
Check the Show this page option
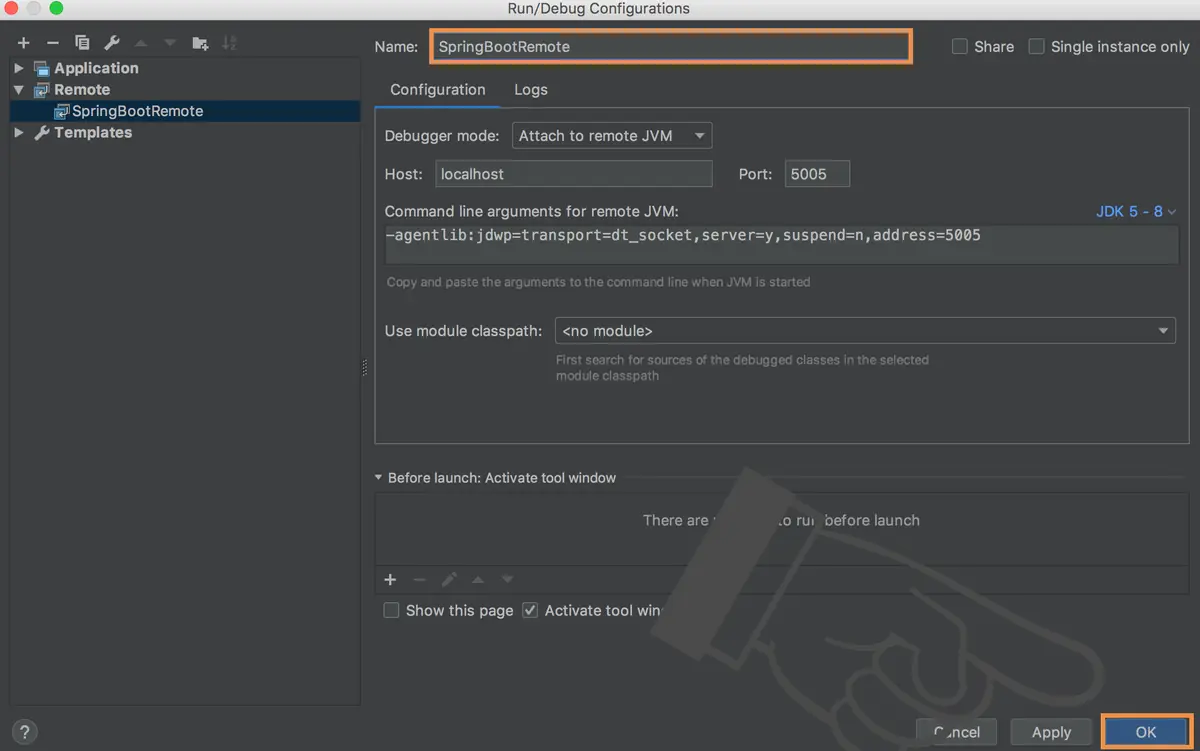pos(392,610)
